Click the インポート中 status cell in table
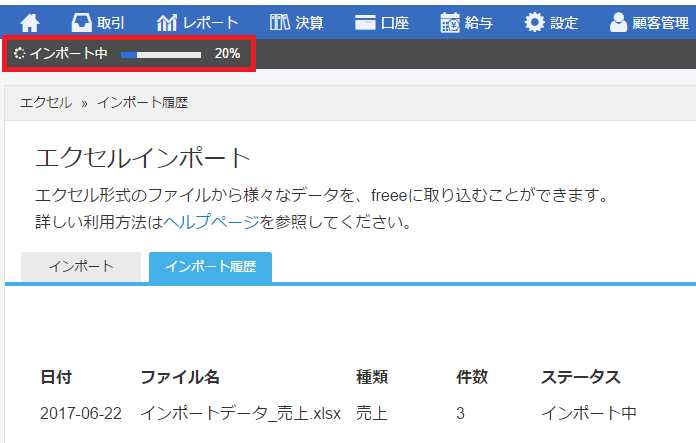The width and height of the screenshot is (696, 443). [x=589, y=413]
